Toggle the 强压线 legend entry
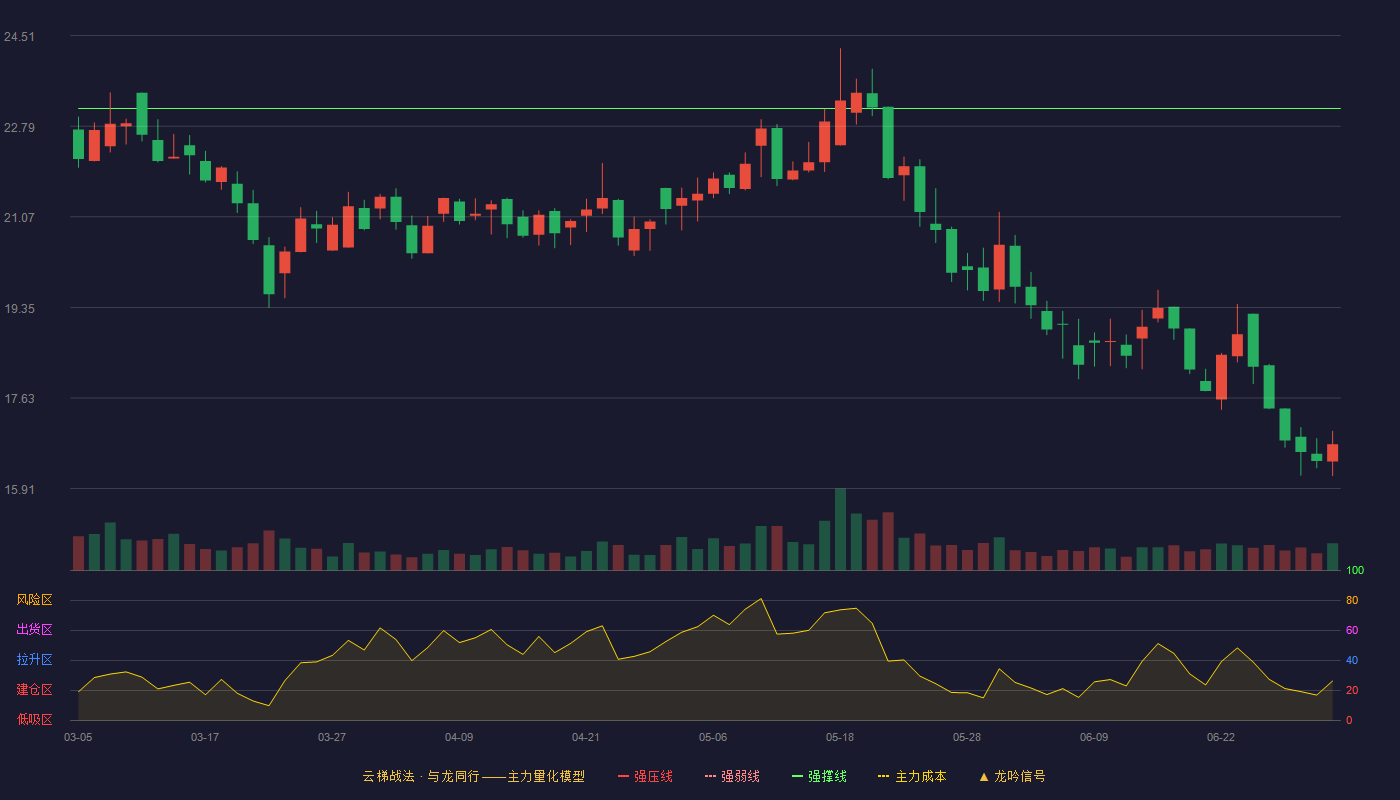The height and width of the screenshot is (800, 1400). tap(645, 776)
